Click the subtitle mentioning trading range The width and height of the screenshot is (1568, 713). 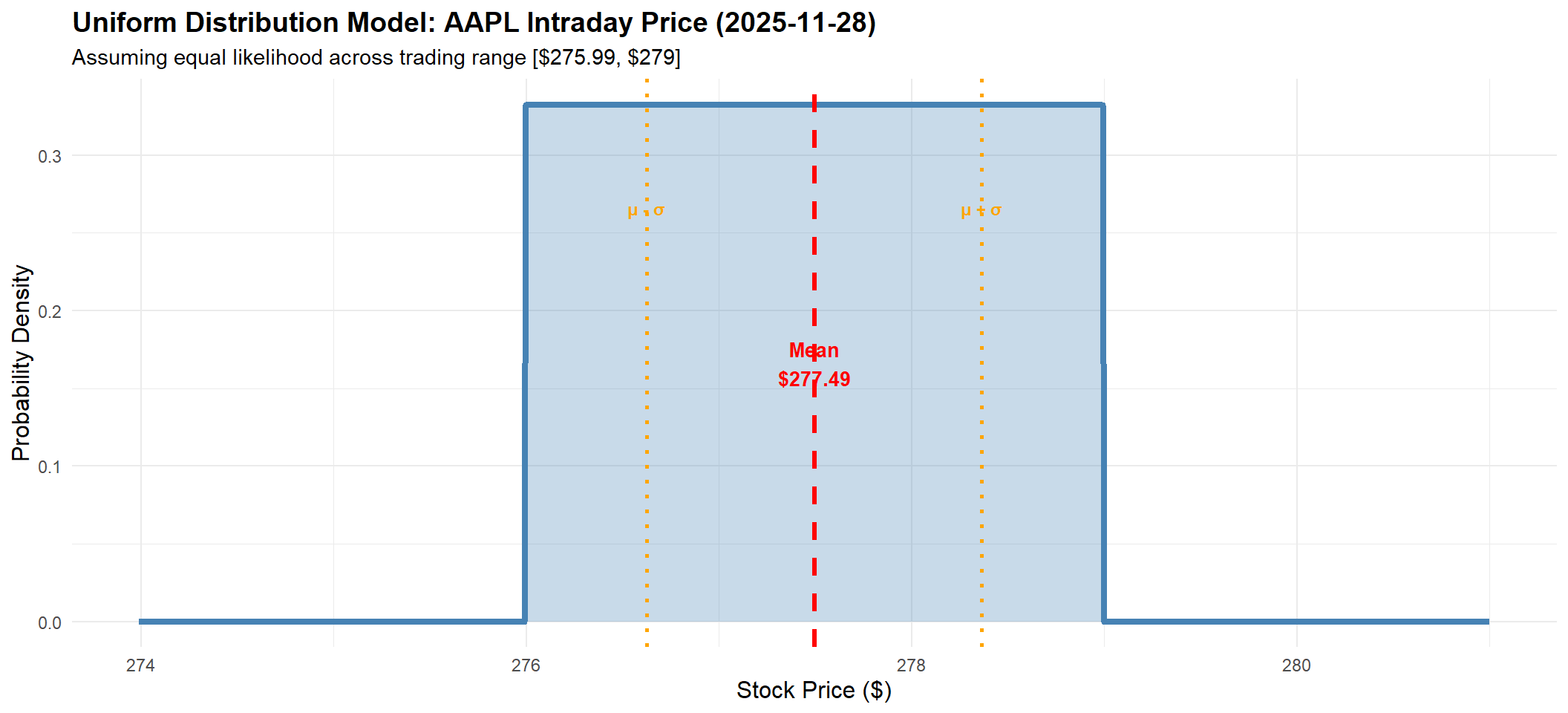376,58
